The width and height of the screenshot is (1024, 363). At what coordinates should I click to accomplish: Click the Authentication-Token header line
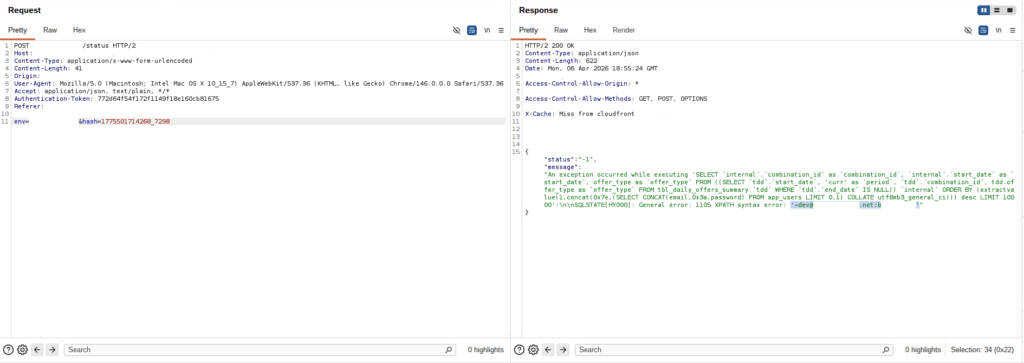(x=116, y=99)
